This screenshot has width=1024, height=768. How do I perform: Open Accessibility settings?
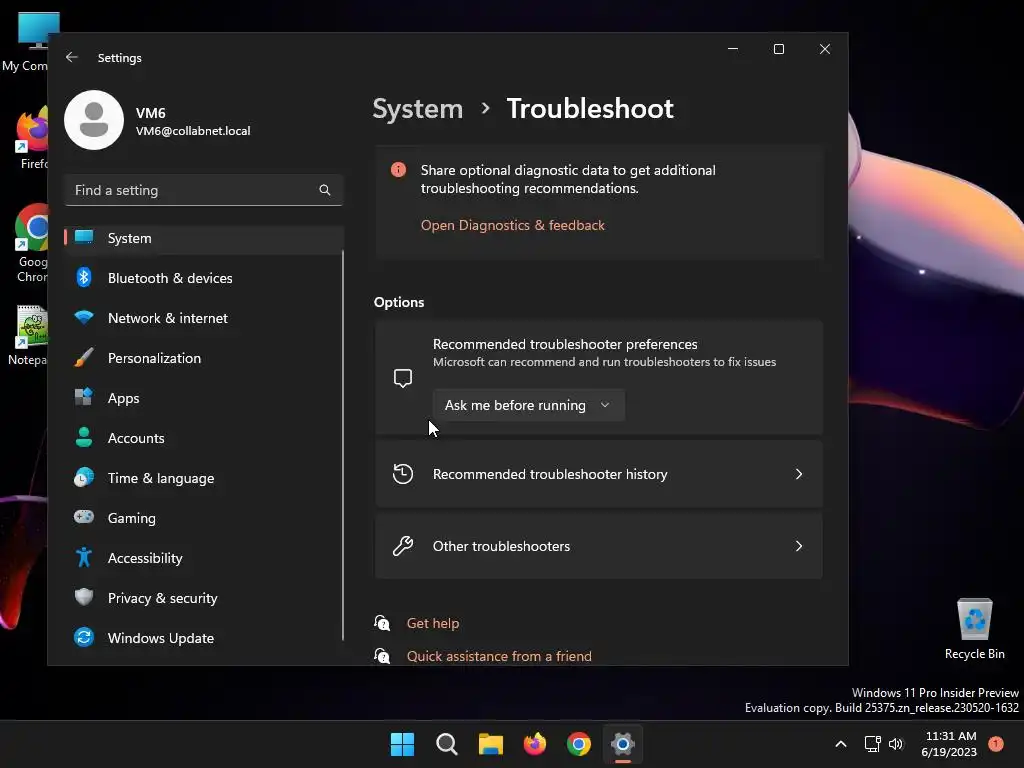click(204, 558)
